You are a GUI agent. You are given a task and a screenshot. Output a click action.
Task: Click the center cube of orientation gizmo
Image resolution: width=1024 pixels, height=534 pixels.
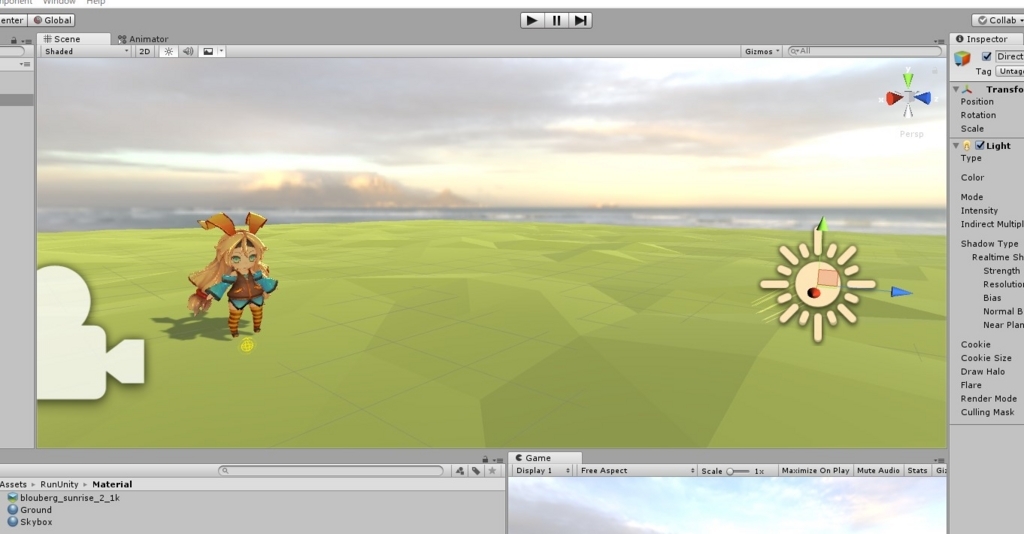point(908,97)
